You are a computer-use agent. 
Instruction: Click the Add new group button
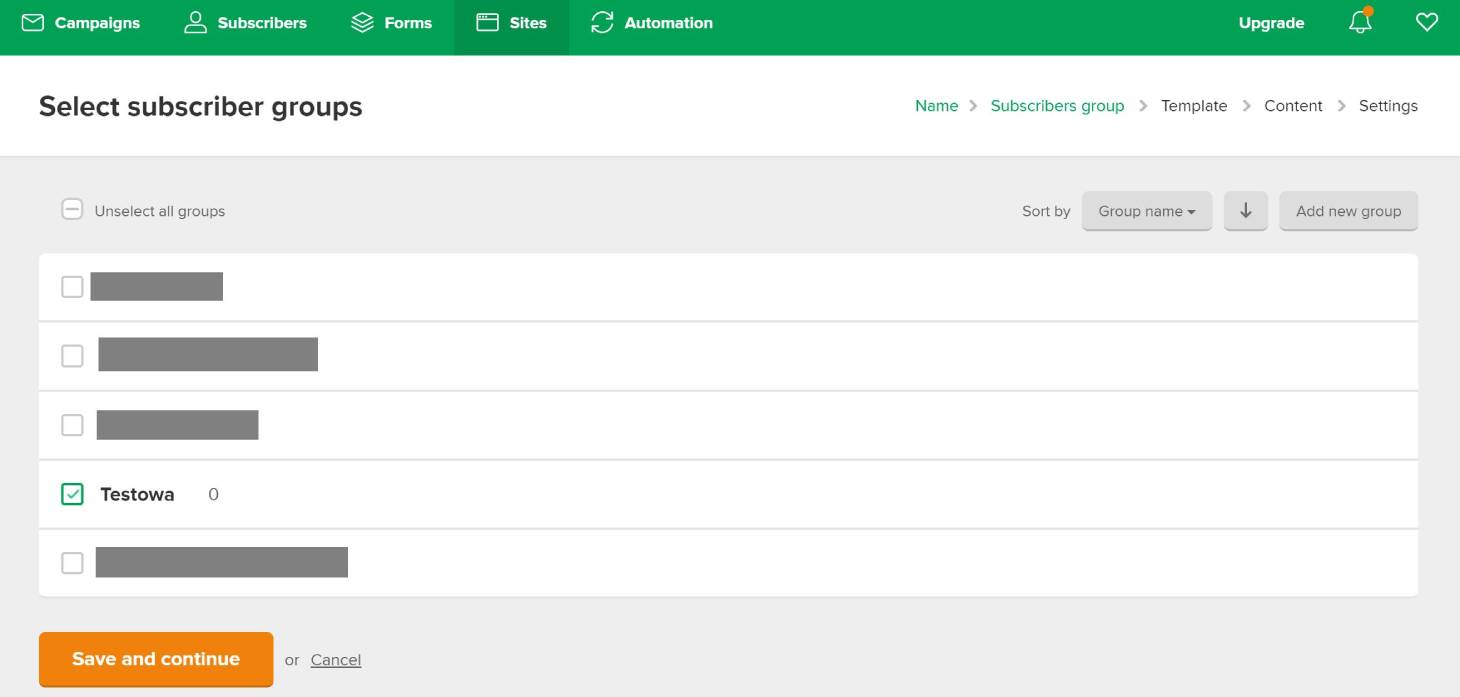pyautogui.click(x=1348, y=211)
